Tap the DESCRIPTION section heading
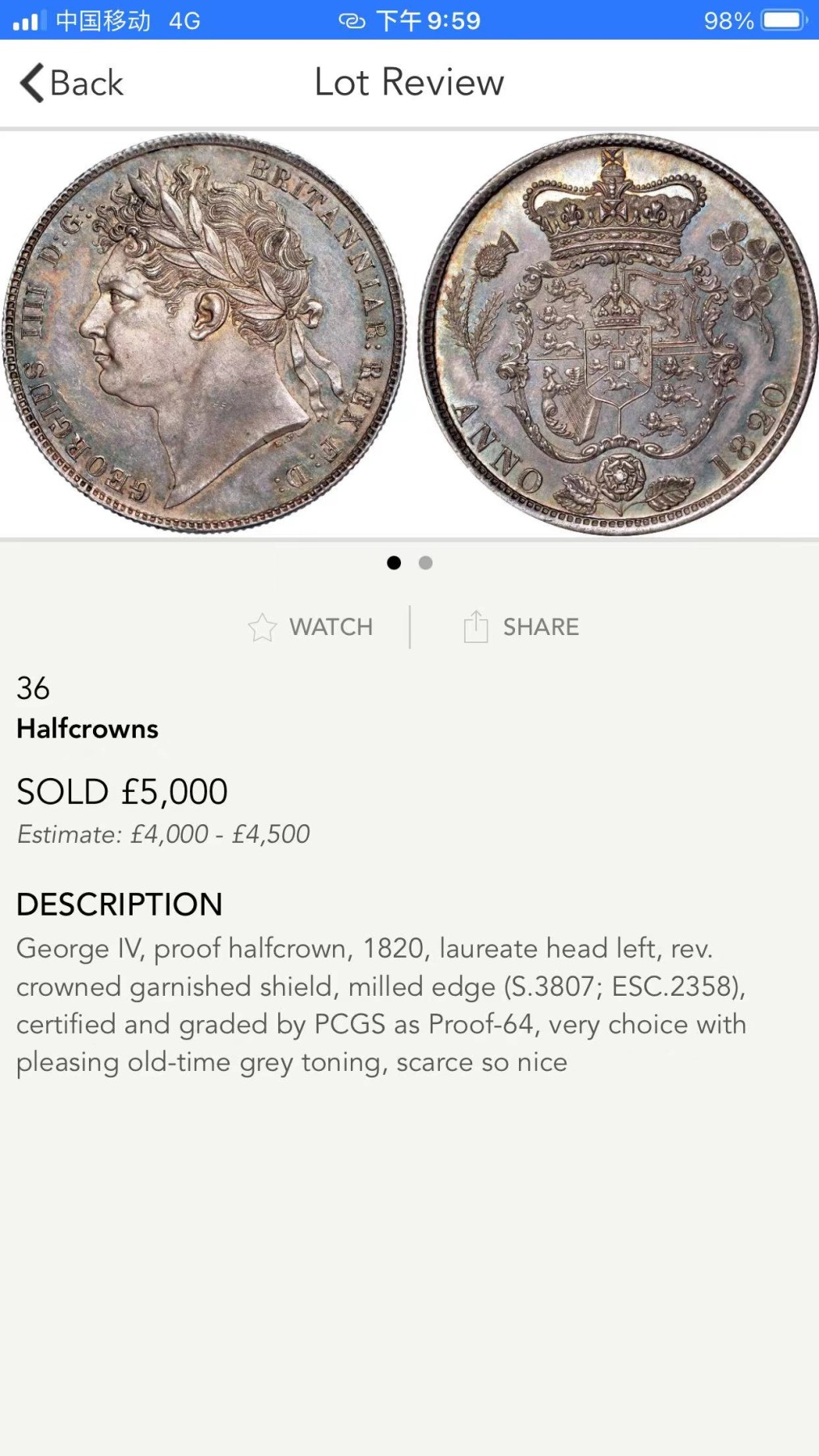The image size is (819, 1456). (119, 904)
